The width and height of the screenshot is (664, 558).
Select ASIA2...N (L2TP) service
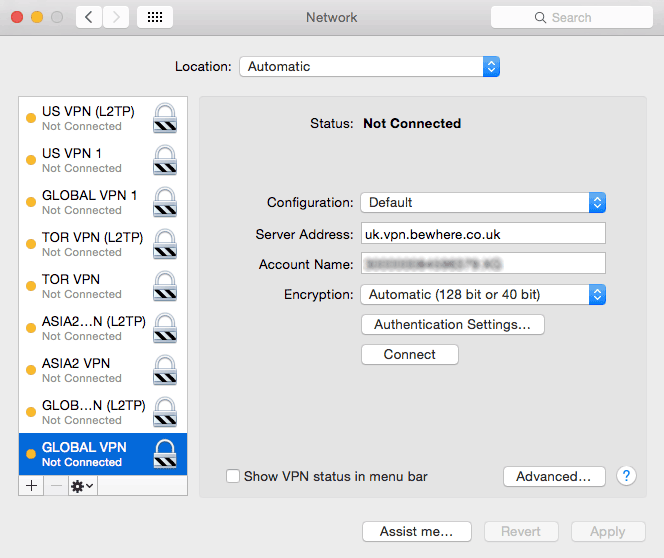[x=103, y=328]
